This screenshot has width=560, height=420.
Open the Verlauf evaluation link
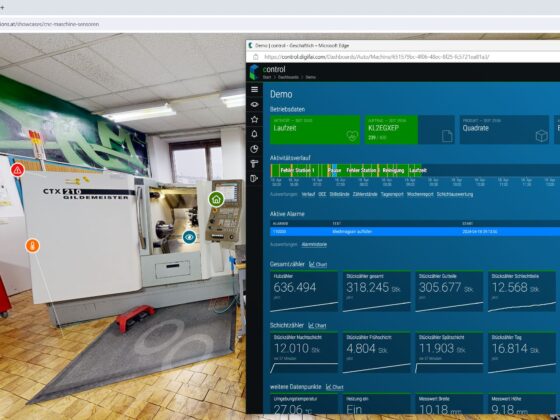pos(308,194)
